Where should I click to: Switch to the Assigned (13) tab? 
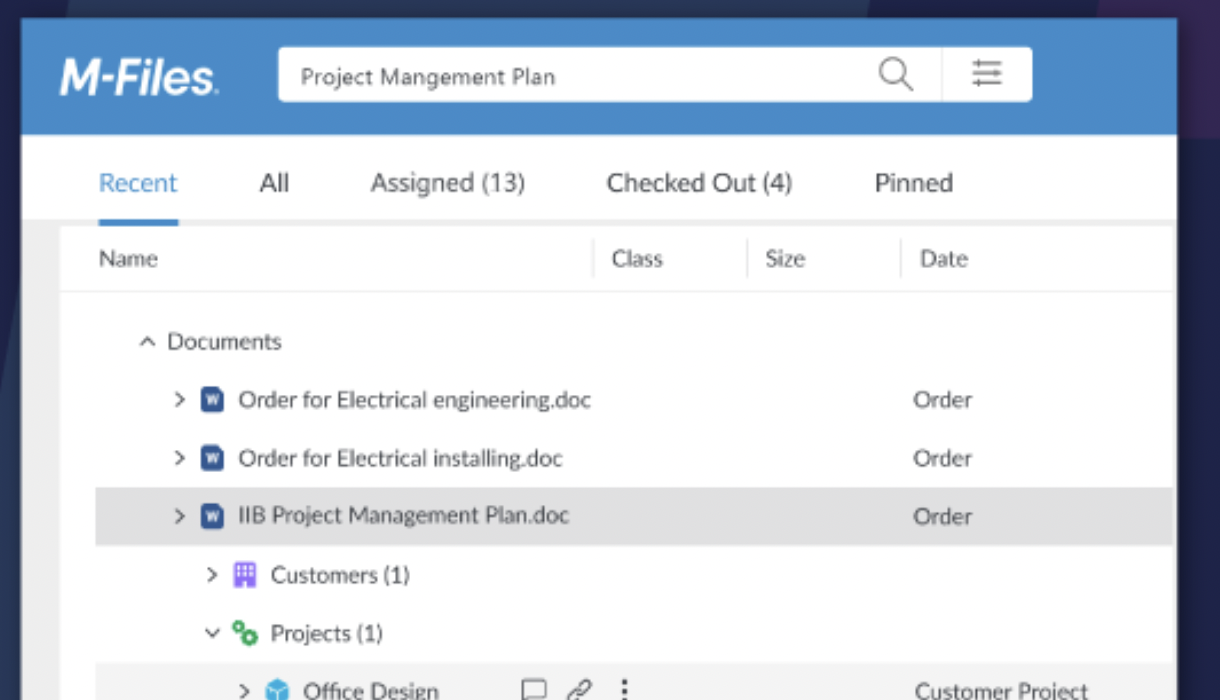point(447,183)
